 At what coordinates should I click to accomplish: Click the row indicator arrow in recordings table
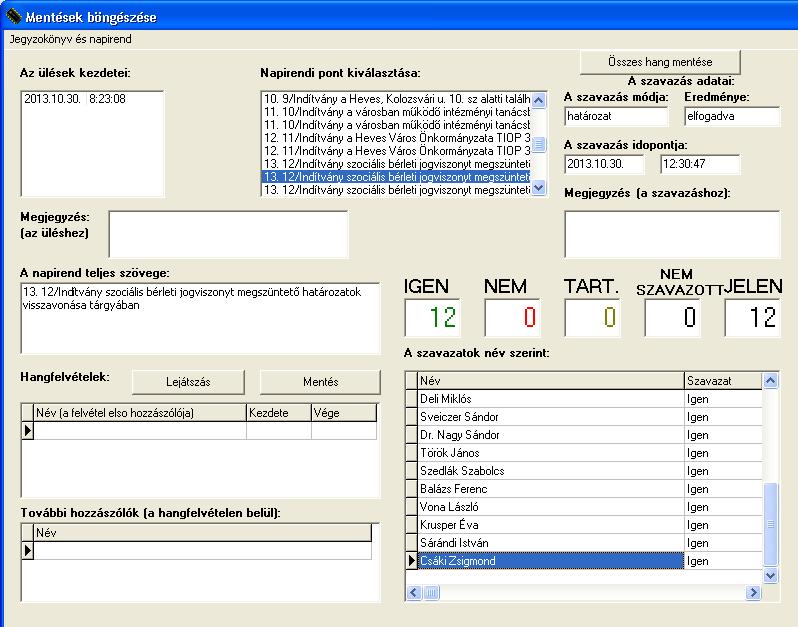27,431
